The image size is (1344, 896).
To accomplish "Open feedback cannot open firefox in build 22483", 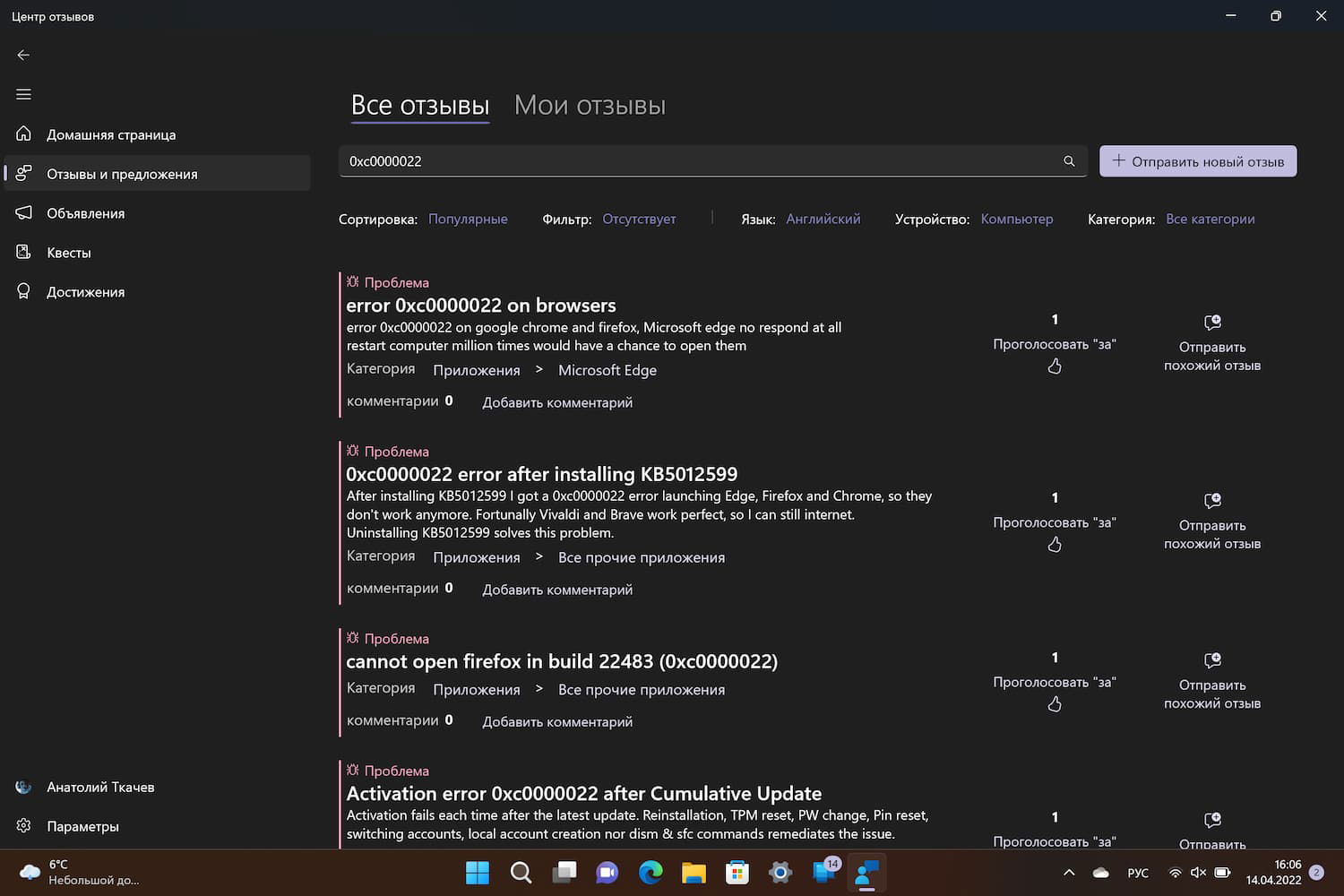I will [562, 661].
